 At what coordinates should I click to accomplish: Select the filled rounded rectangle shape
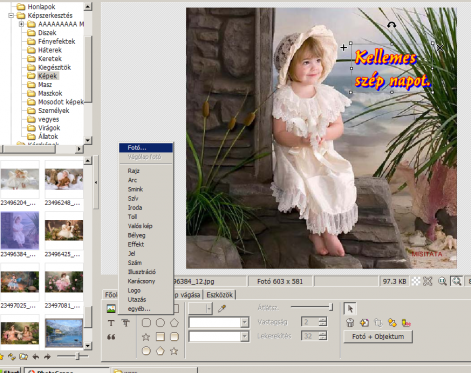click(x=174, y=337)
